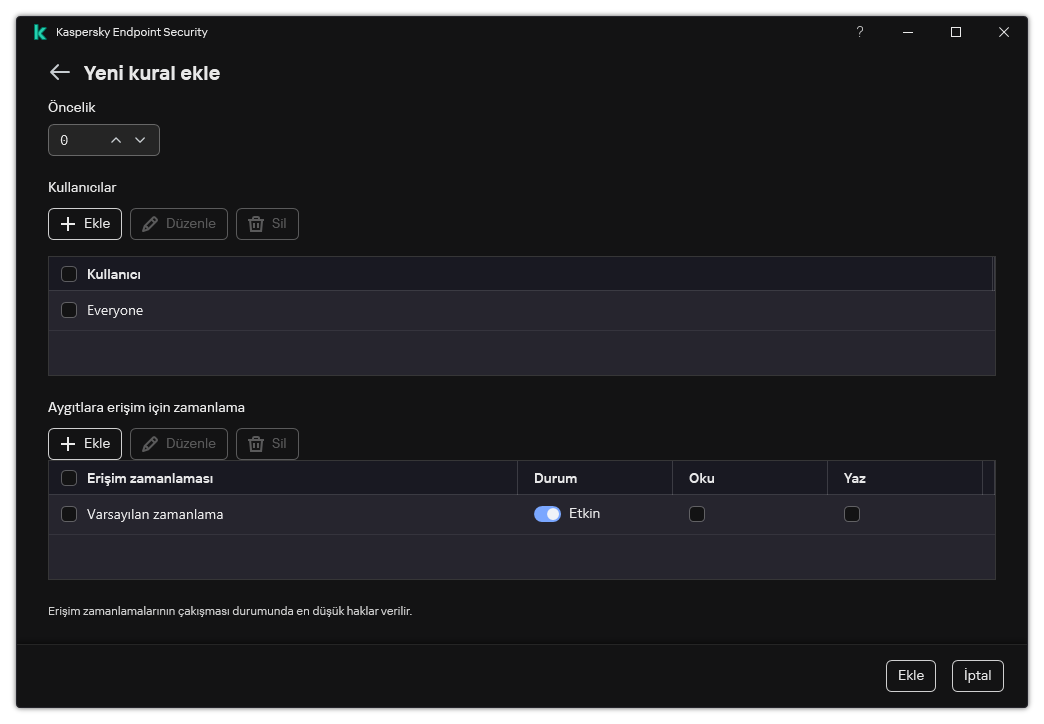Enable the Yaz checkbox for Varsayılan zamanlama
The image size is (1044, 724).
tap(852, 514)
